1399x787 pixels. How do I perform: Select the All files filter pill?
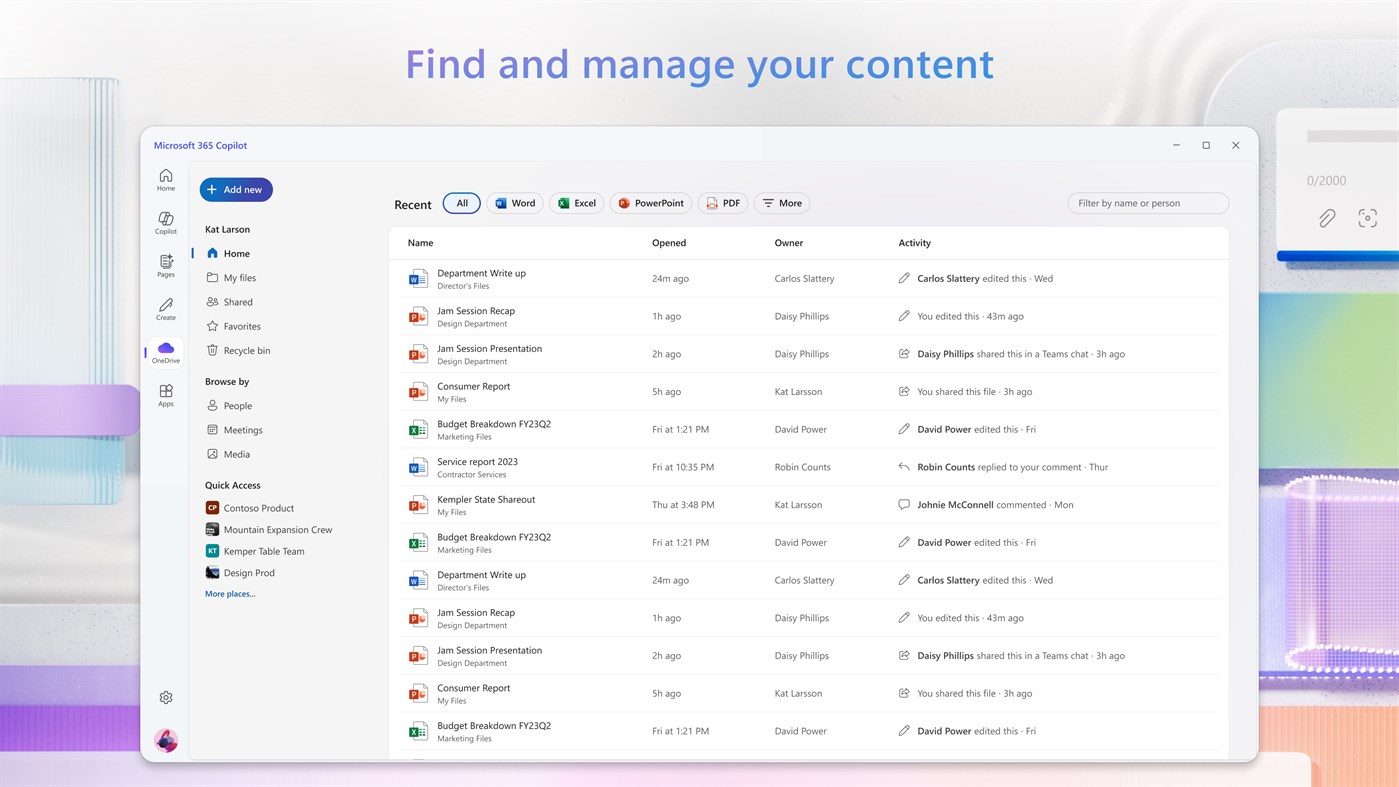[x=461, y=202]
